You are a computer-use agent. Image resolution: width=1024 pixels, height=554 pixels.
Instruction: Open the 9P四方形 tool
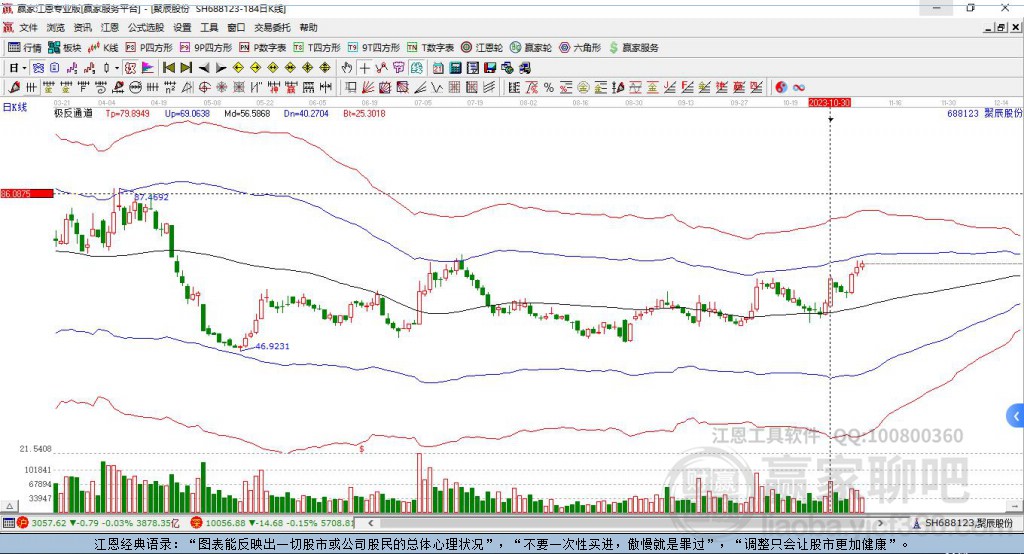click(x=206, y=48)
